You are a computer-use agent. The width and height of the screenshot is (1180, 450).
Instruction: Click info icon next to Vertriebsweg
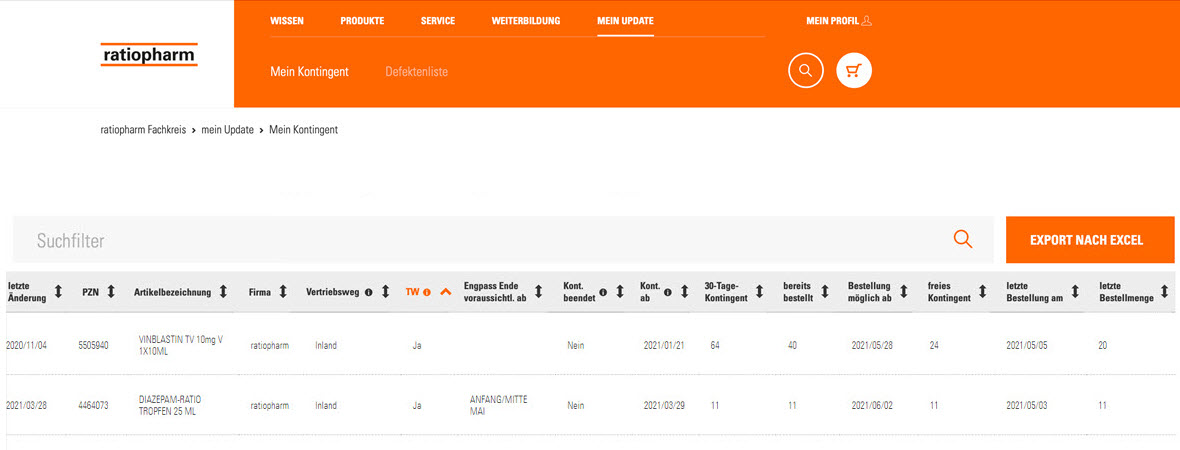[x=368, y=292]
